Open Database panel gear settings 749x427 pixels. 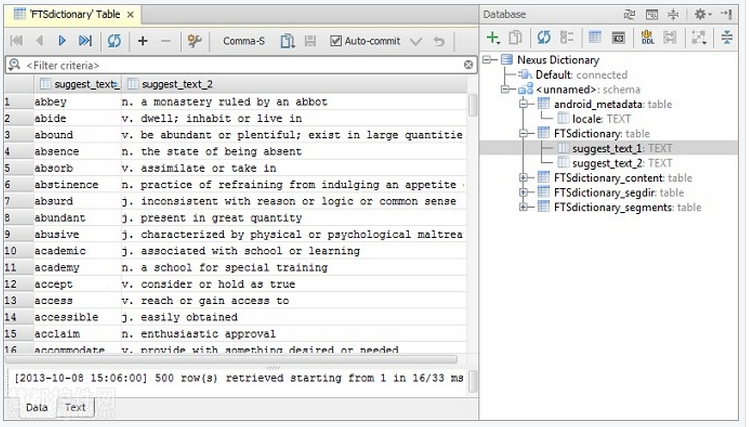(x=702, y=14)
